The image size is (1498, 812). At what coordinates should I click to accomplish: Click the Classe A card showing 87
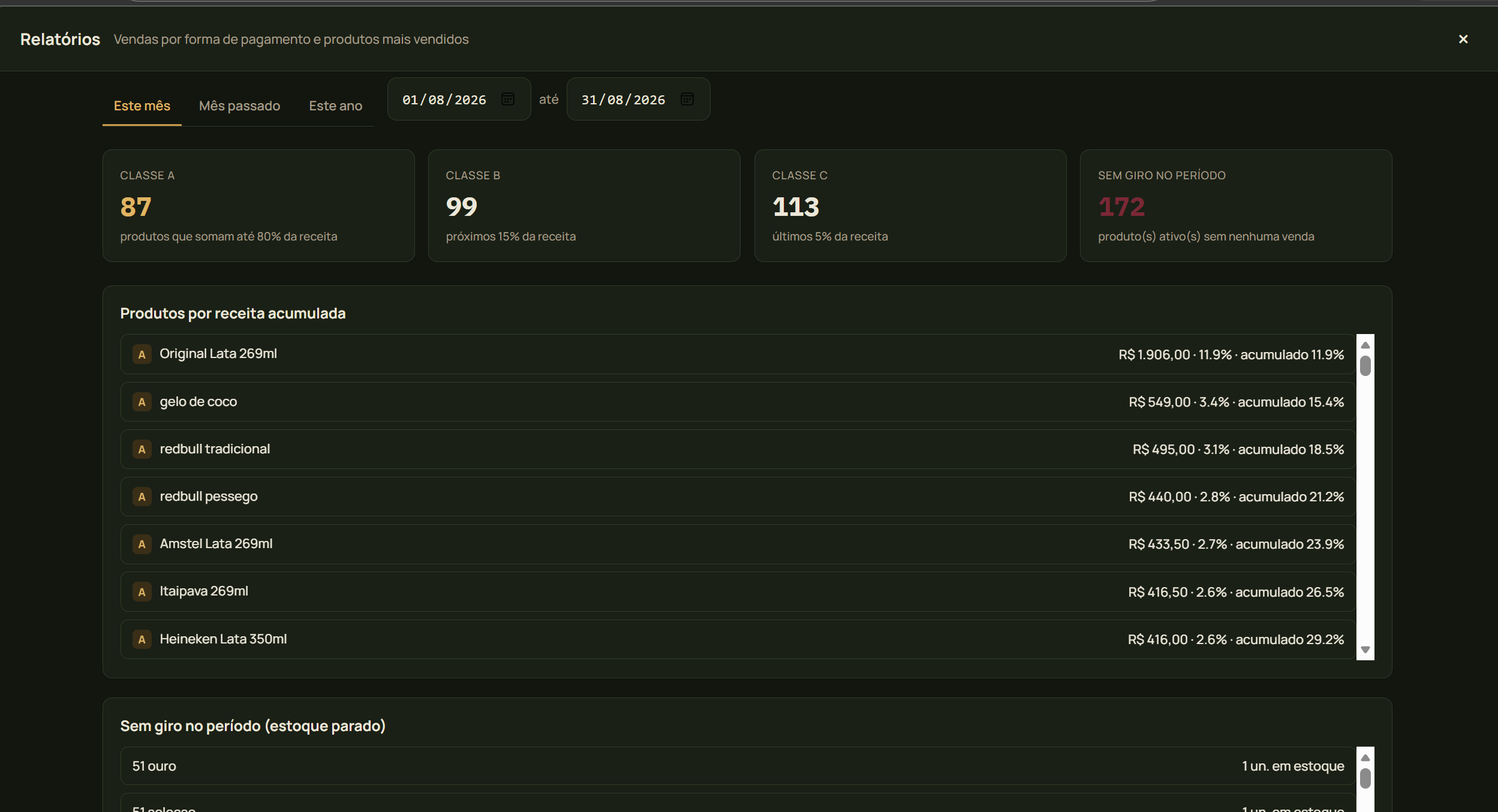258,206
